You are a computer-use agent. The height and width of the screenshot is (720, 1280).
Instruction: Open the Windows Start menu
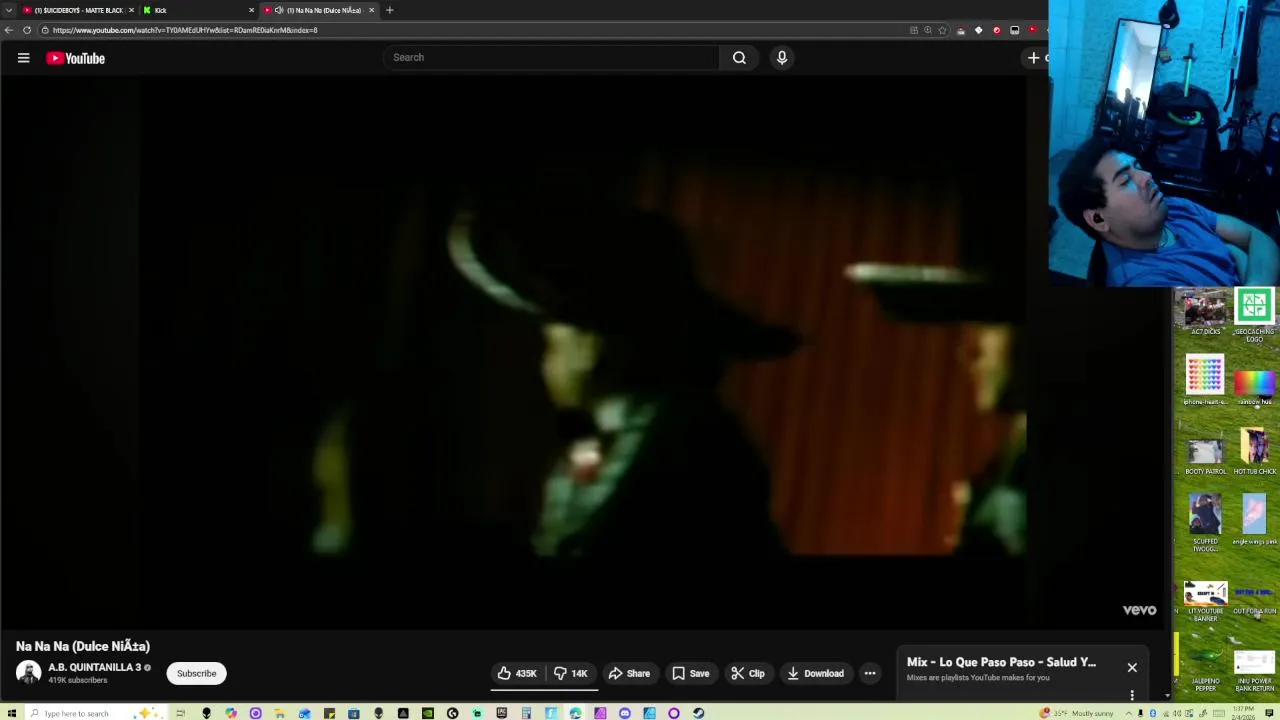click(x=12, y=713)
